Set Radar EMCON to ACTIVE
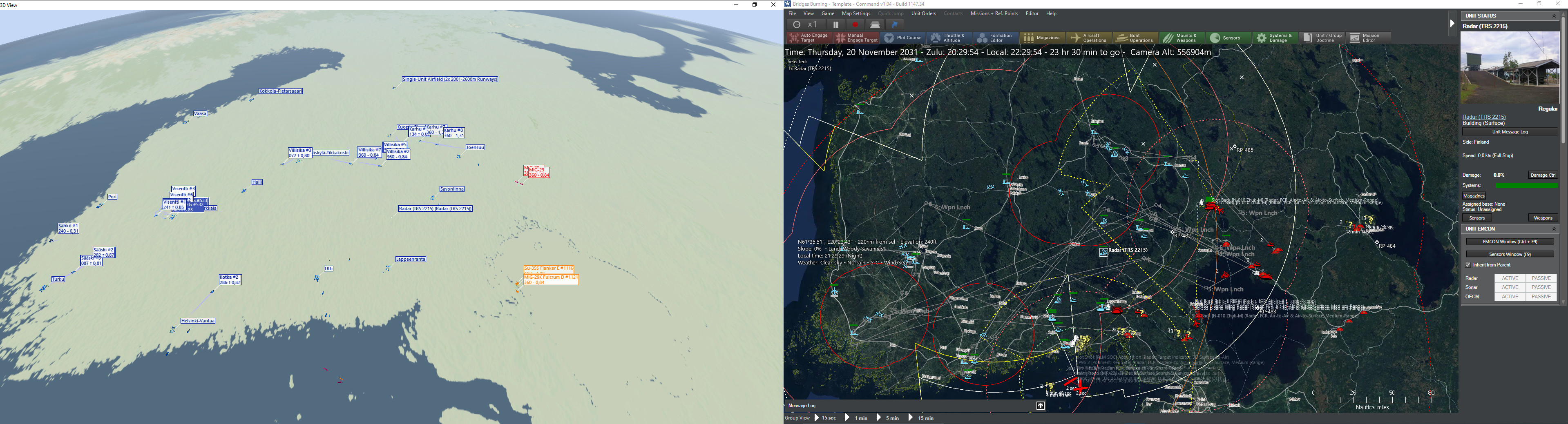 pos(1510,279)
